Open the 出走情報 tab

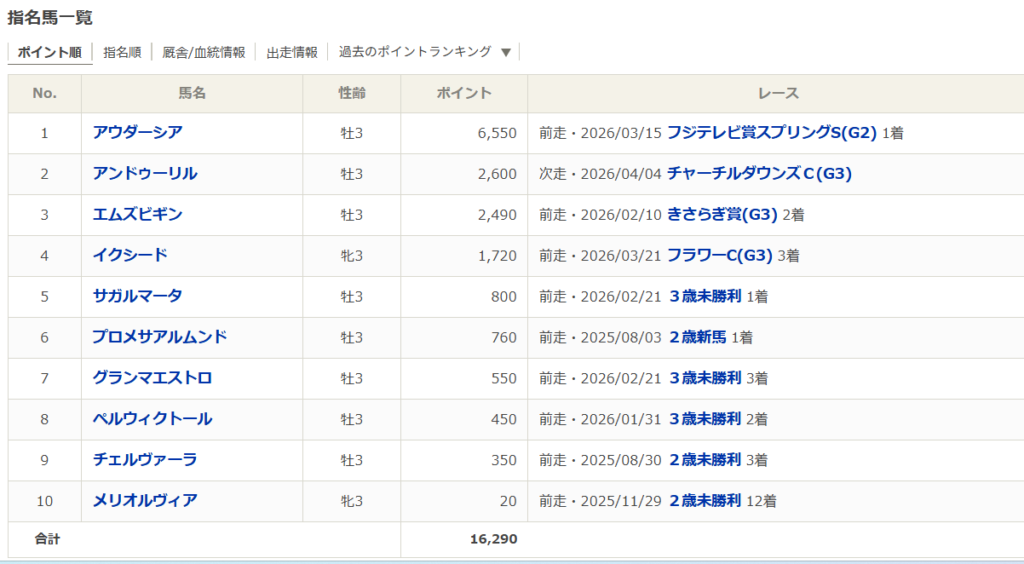click(x=292, y=52)
